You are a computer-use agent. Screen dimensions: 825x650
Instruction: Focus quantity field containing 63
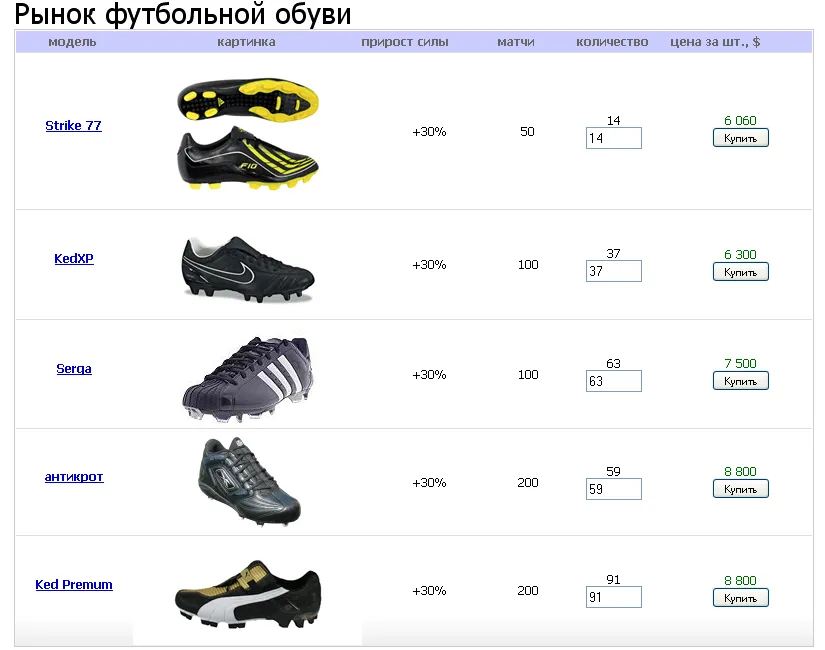click(x=613, y=381)
